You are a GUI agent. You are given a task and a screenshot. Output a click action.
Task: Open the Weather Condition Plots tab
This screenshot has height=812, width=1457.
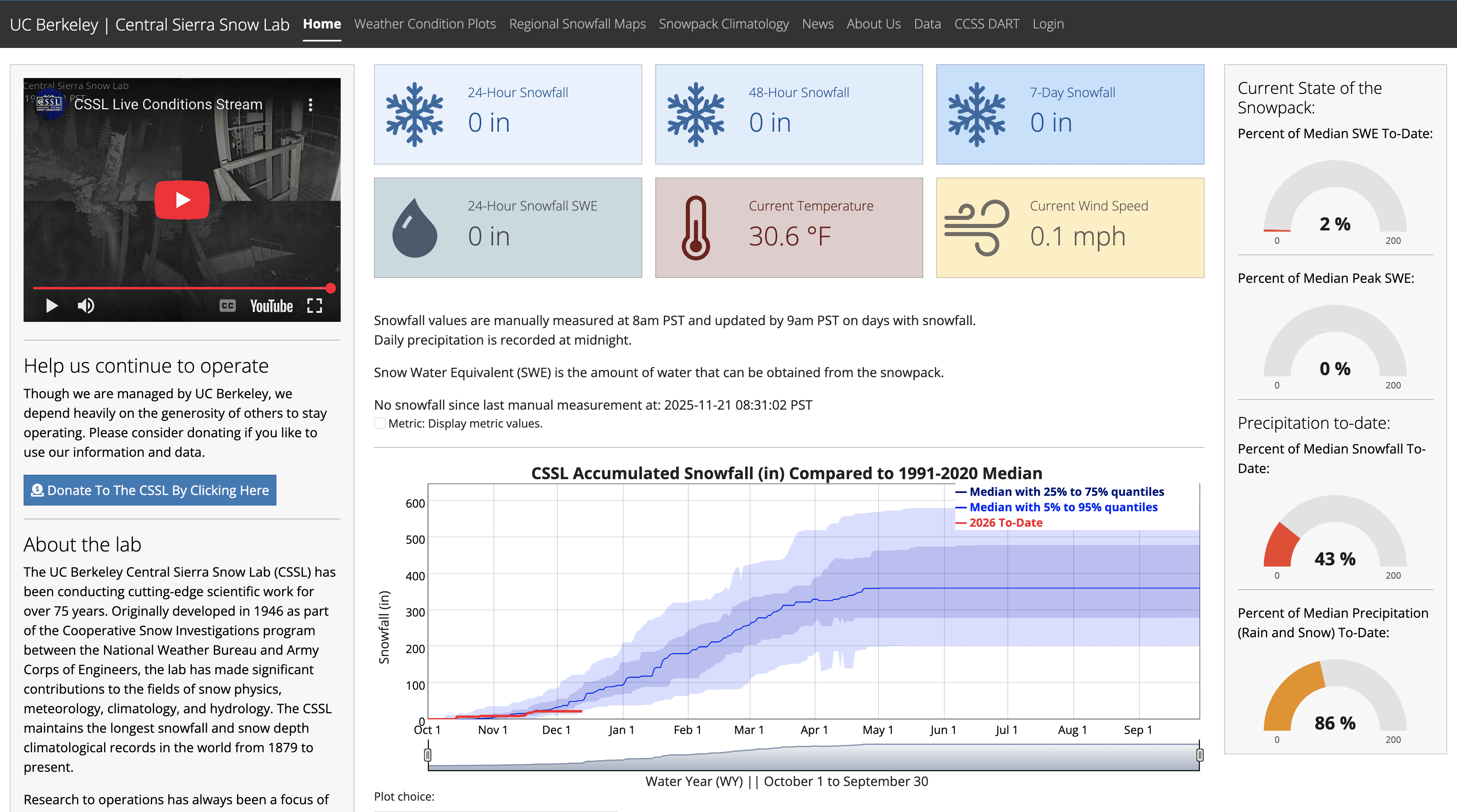(425, 24)
